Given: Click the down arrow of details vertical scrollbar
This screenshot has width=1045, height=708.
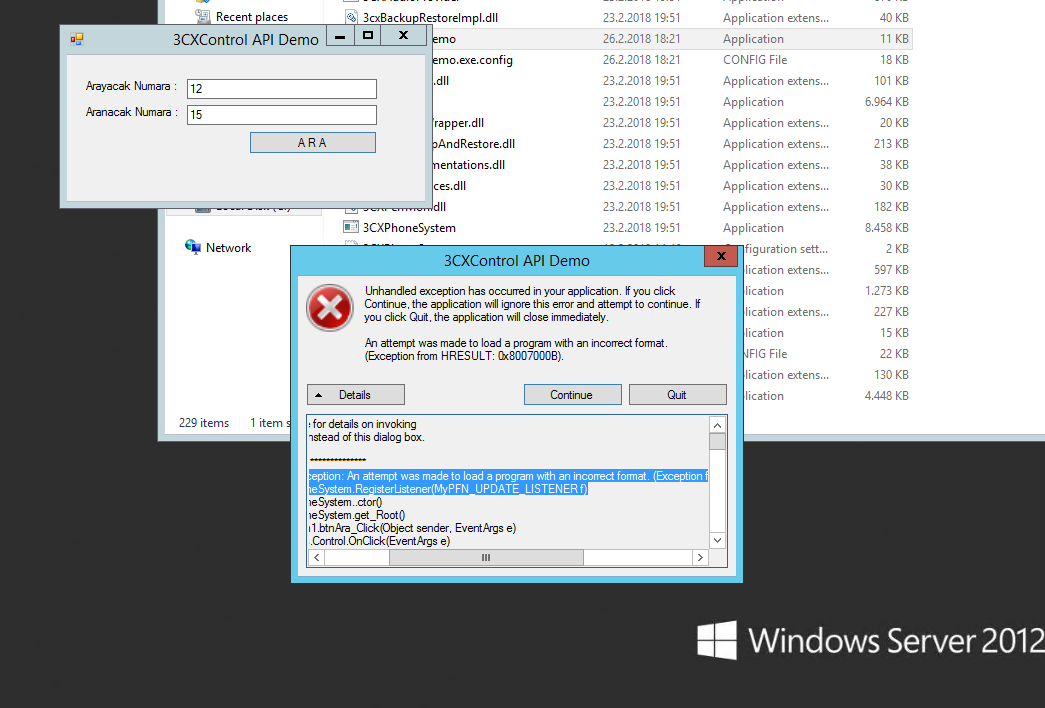Looking at the screenshot, I should click(x=717, y=540).
